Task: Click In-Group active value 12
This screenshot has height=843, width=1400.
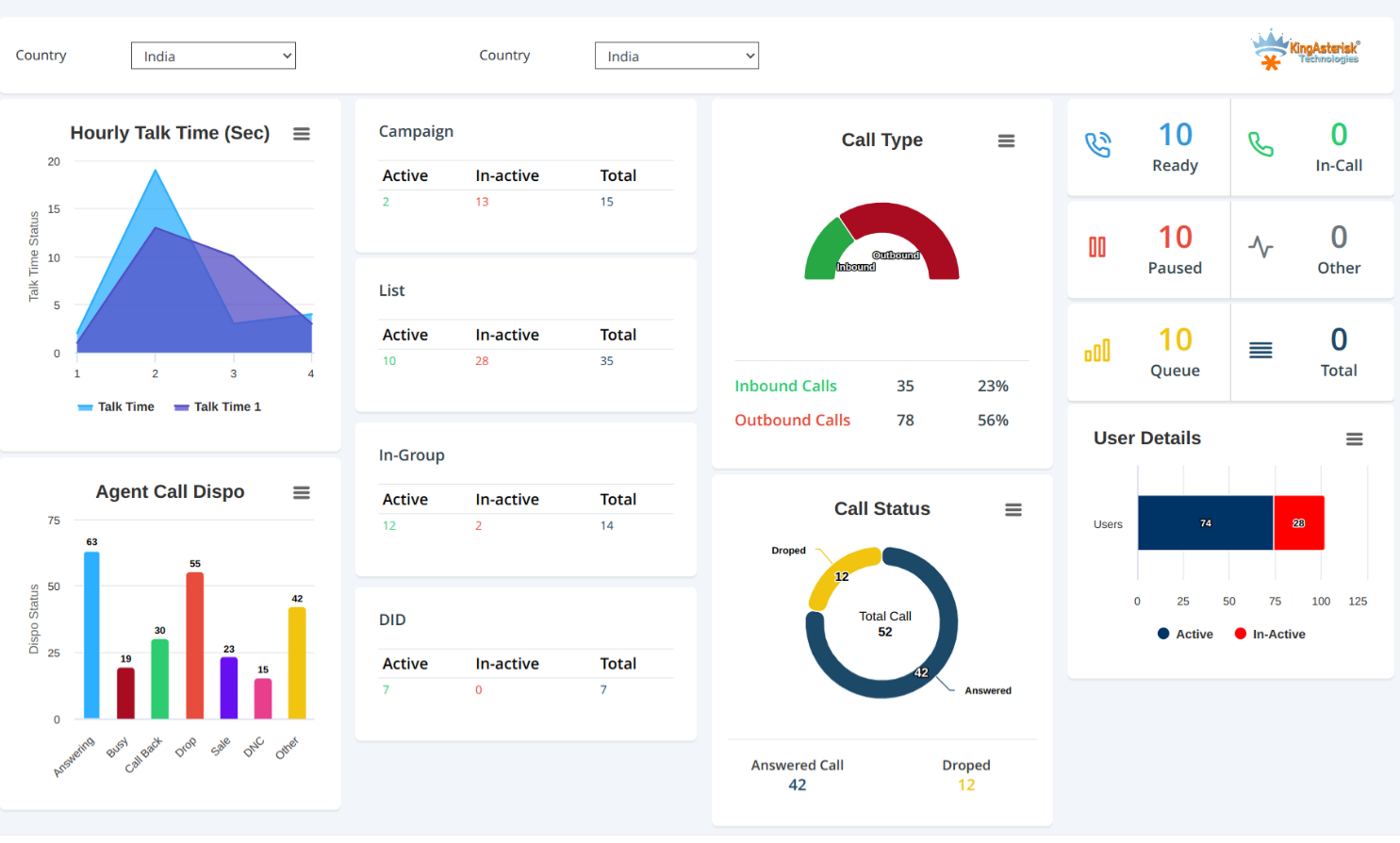Action: point(388,526)
